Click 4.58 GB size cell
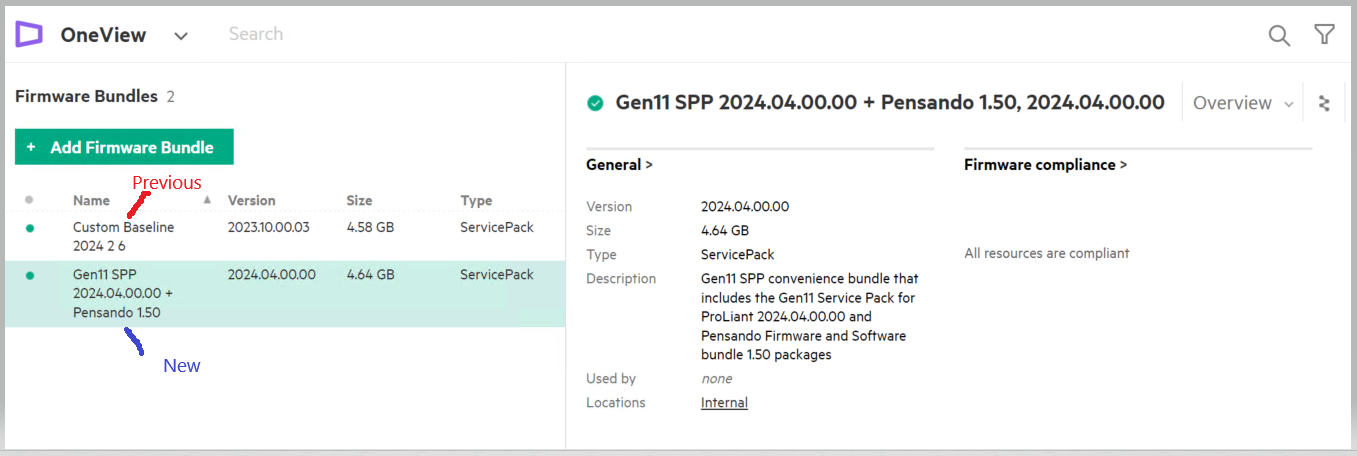The height and width of the screenshot is (456, 1357). click(370, 228)
